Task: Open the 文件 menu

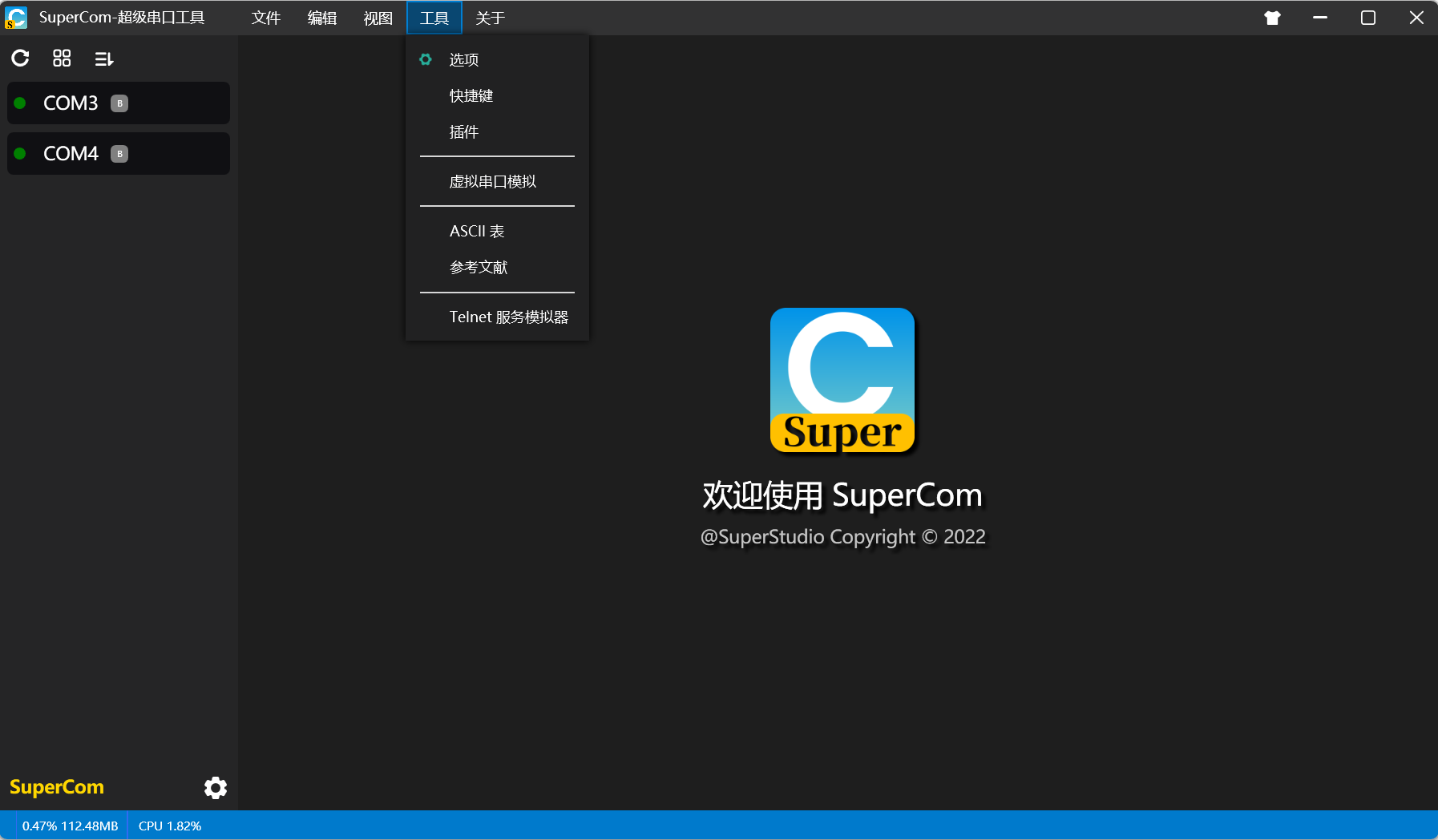Action: coord(266,18)
